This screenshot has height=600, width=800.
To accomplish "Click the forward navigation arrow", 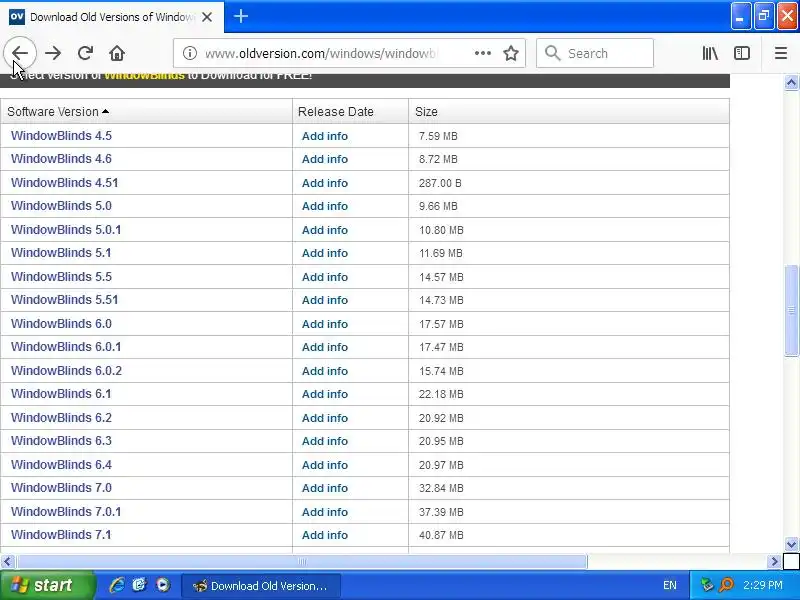I will 53,53.
